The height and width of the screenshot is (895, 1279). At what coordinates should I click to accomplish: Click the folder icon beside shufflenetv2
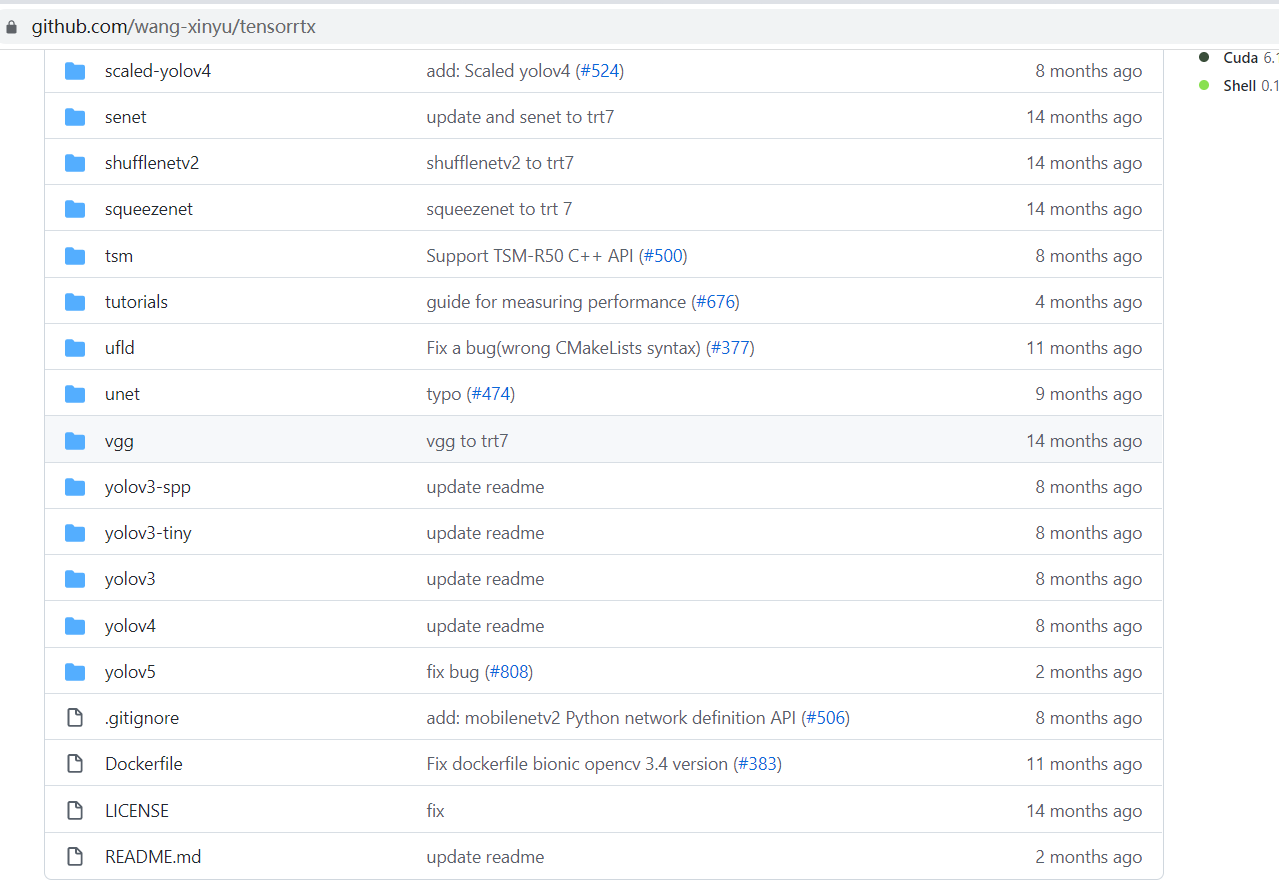[75, 163]
